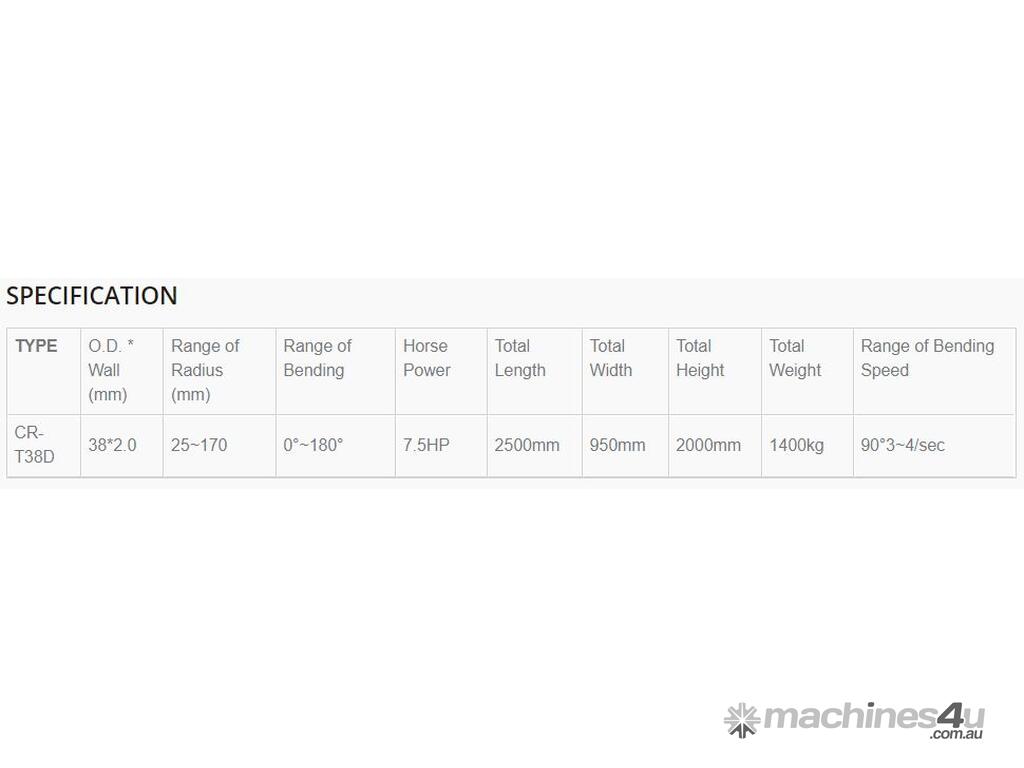Viewport: 1024px width, 768px height.
Task: Click the 0°~180° bending range value
Action: pos(313,445)
